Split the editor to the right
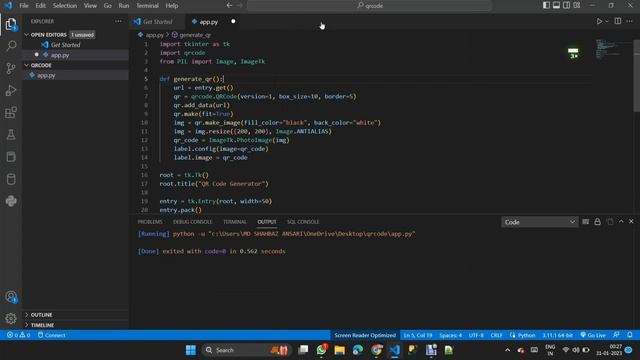The image size is (640, 360). point(618,21)
